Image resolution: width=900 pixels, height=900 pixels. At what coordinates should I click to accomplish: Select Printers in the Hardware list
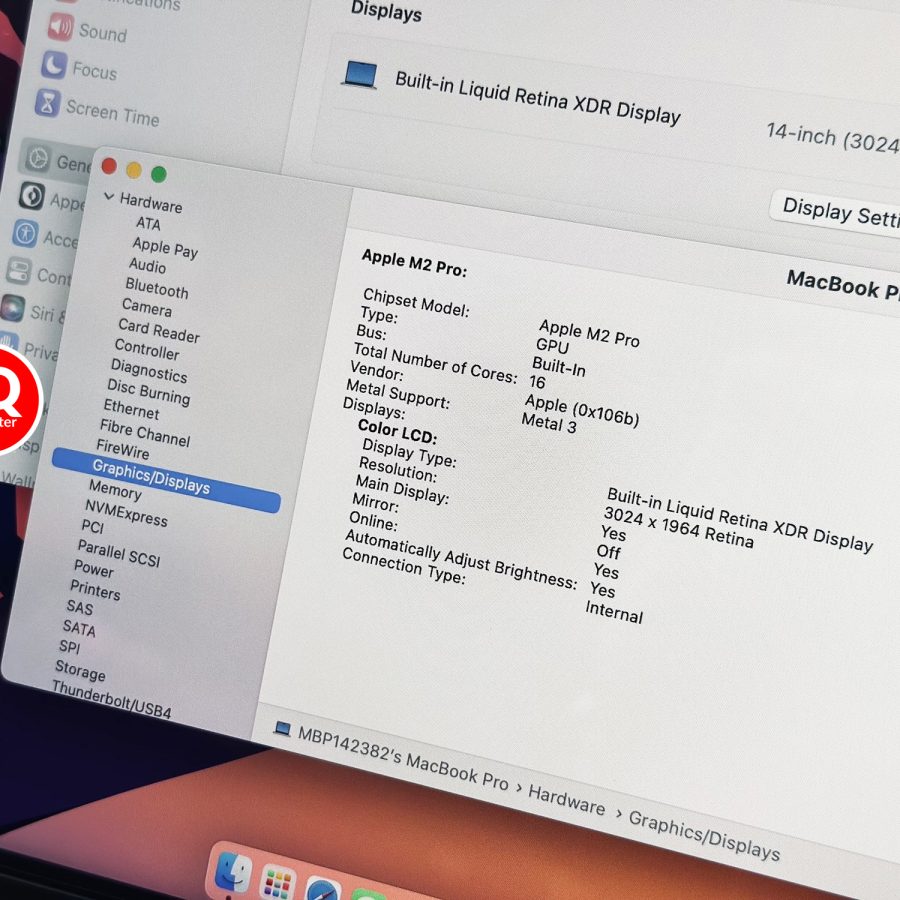[x=95, y=589]
